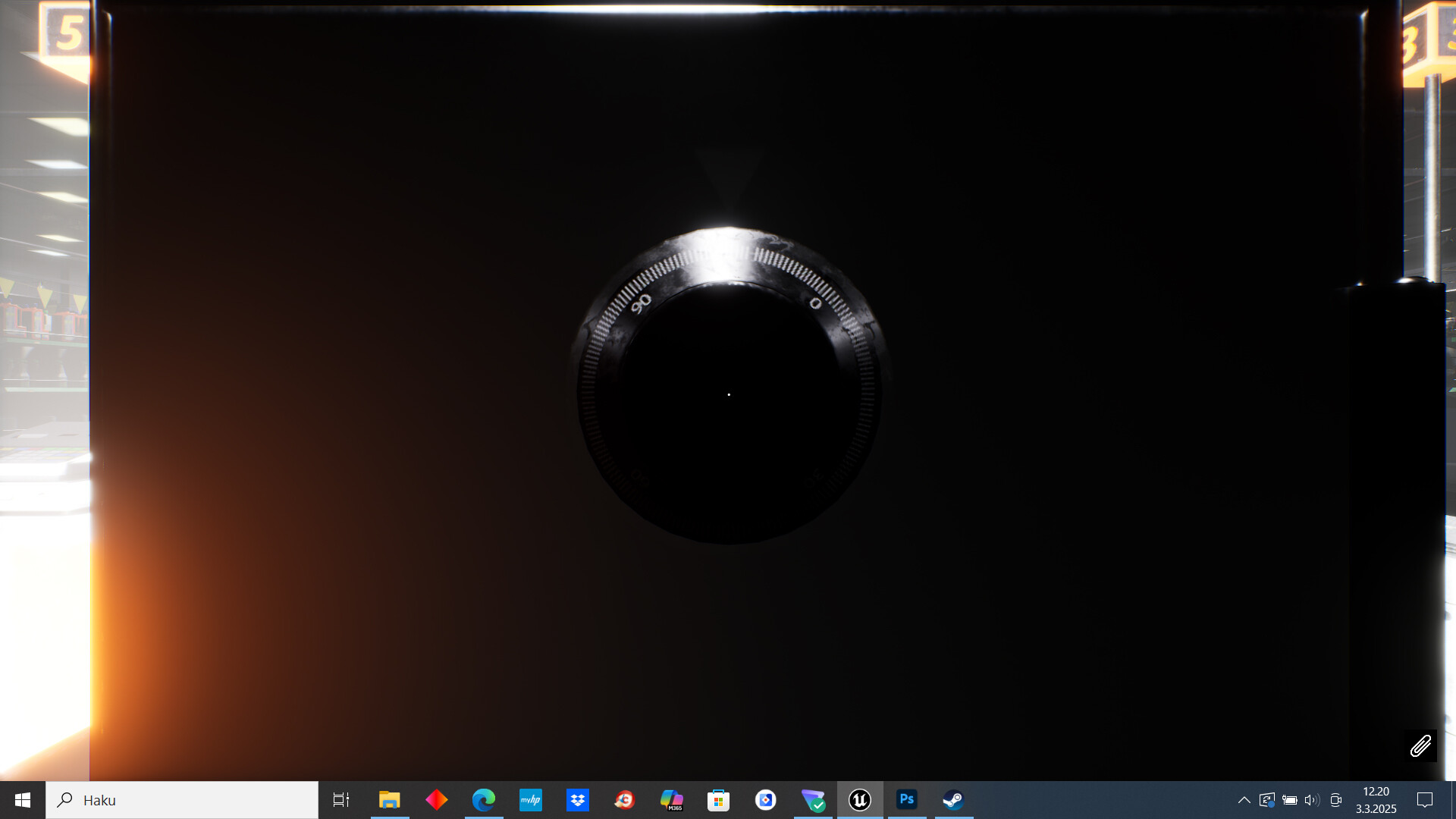Open Unreal Engine from the taskbar

pyautogui.click(x=860, y=799)
